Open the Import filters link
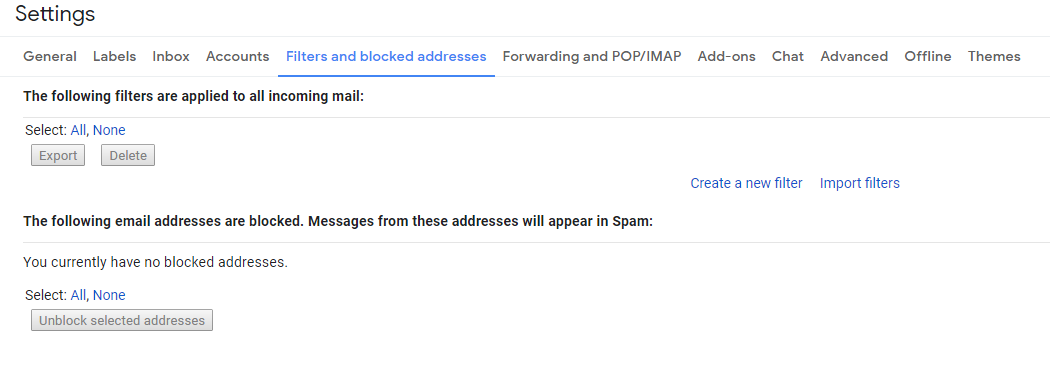The image size is (1050, 376). pyautogui.click(x=860, y=183)
